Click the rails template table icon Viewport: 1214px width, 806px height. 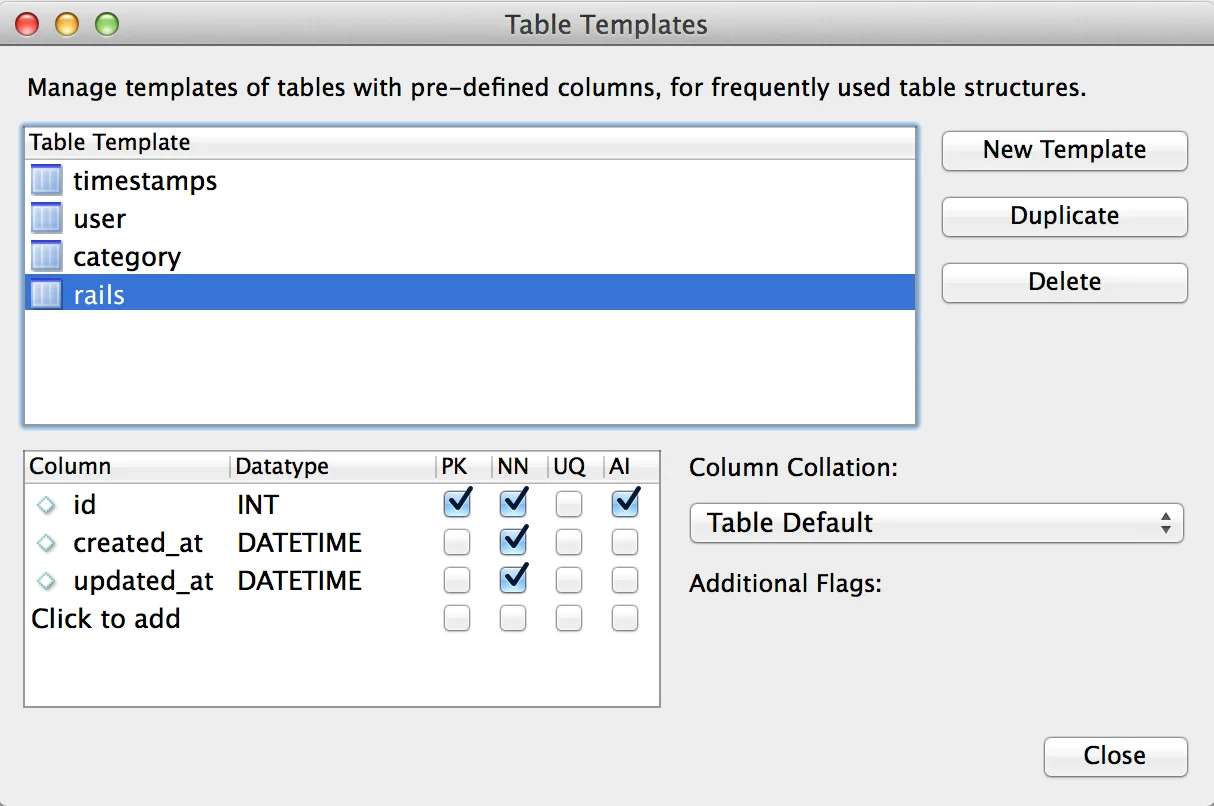point(46,294)
